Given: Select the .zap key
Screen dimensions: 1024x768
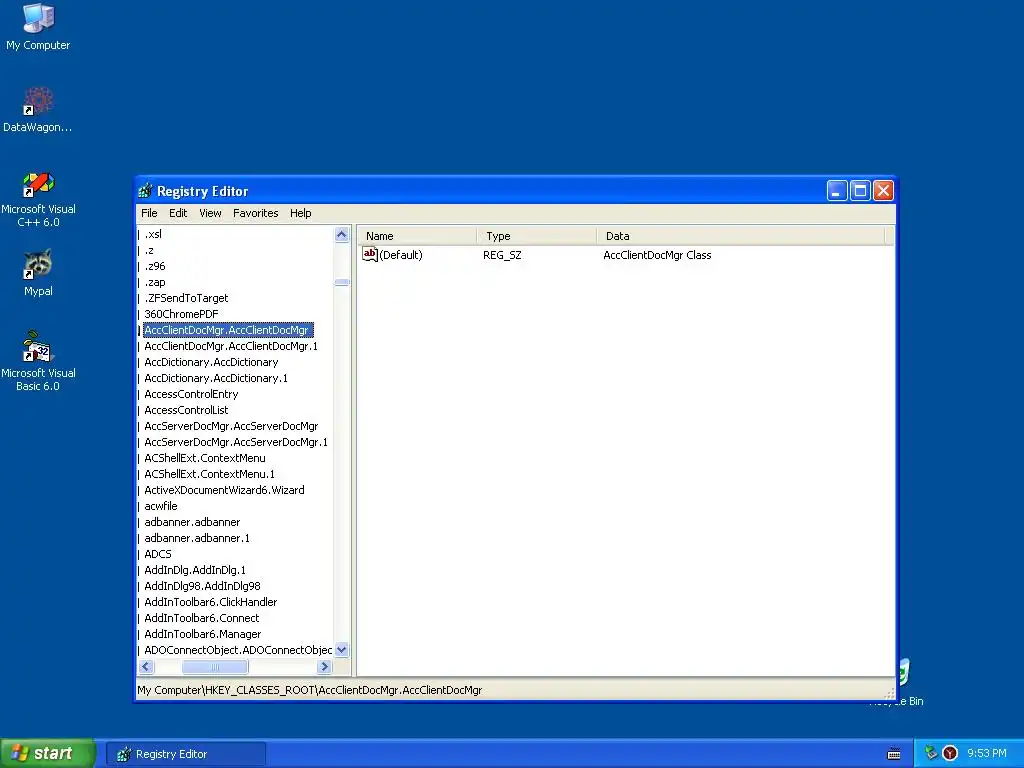Looking at the screenshot, I should point(155,282).
